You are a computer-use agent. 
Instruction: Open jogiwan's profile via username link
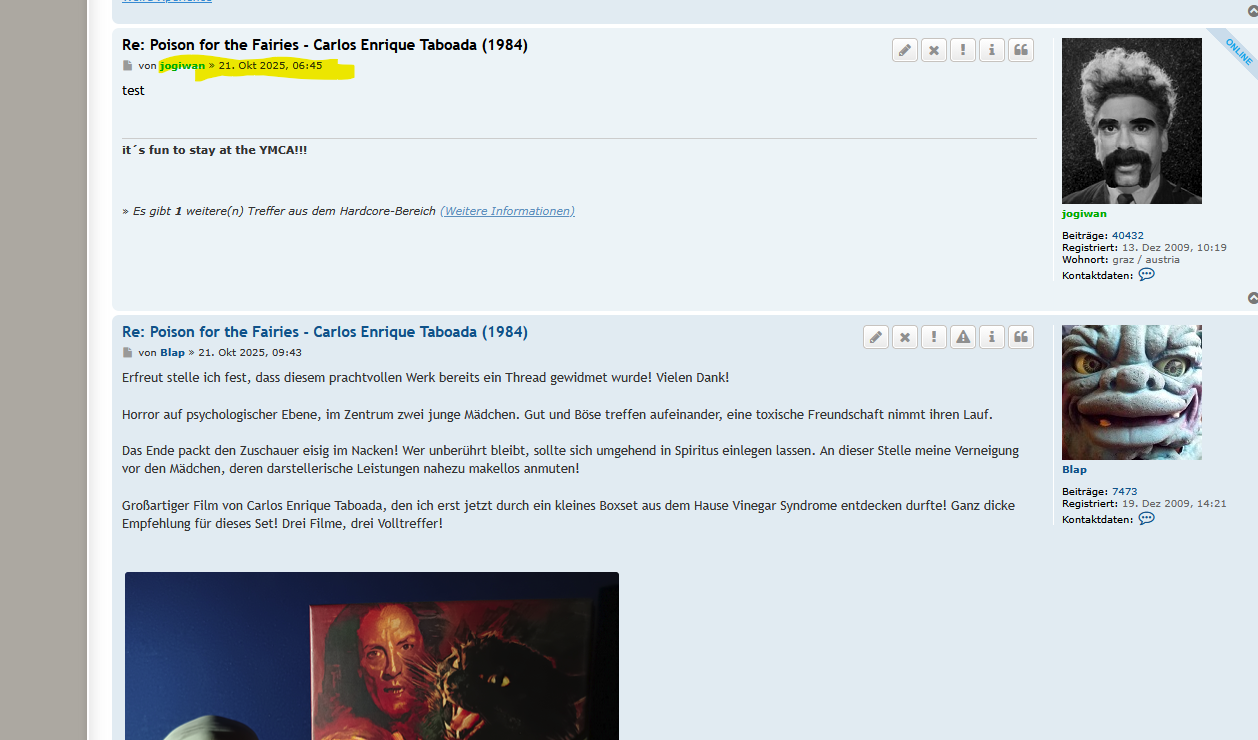182,64
